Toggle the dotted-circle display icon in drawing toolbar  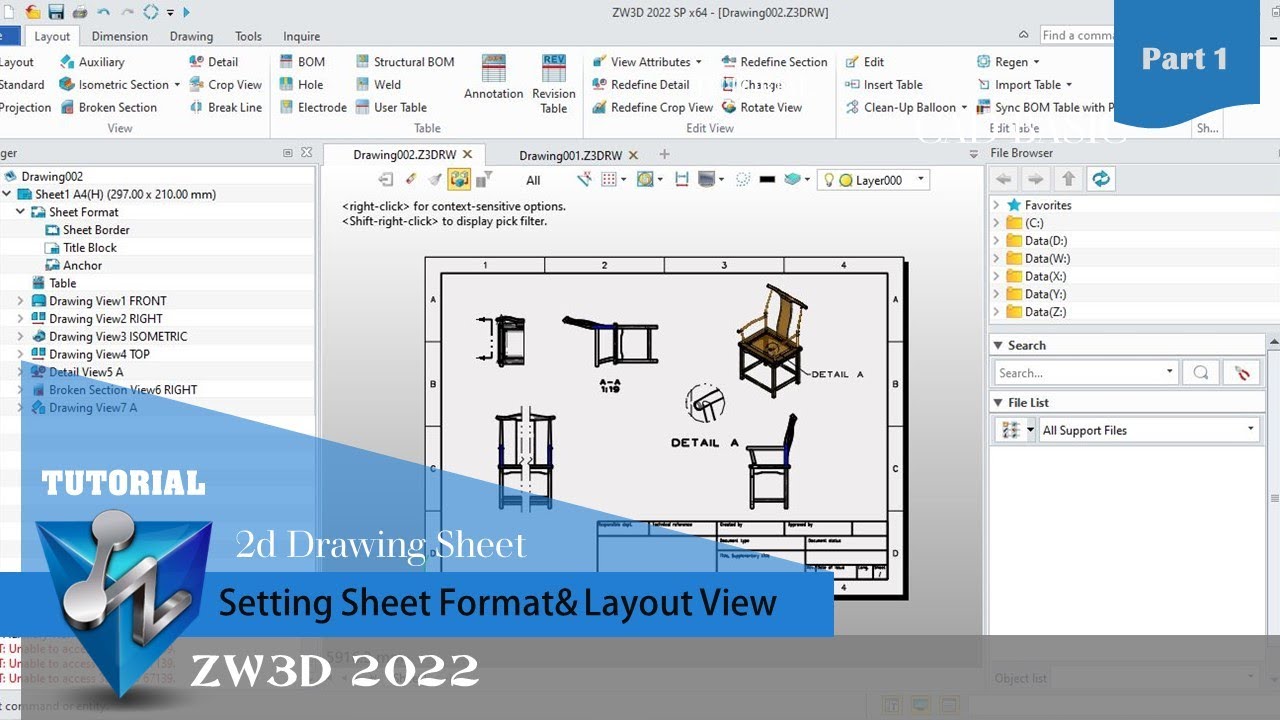743,180
